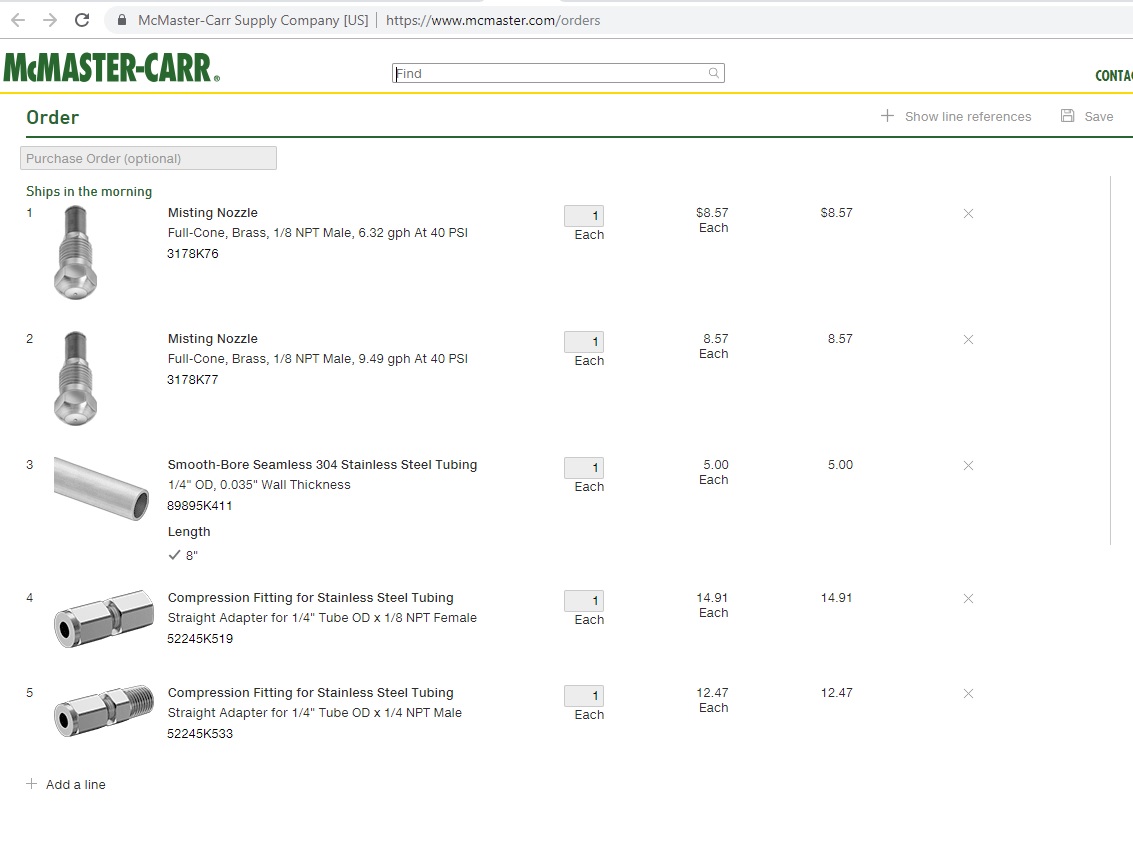Open line 4 Compression Fitting title
Image resolution: width=1133 pixels, height=849 pixels.
click(x=311, y=598)
